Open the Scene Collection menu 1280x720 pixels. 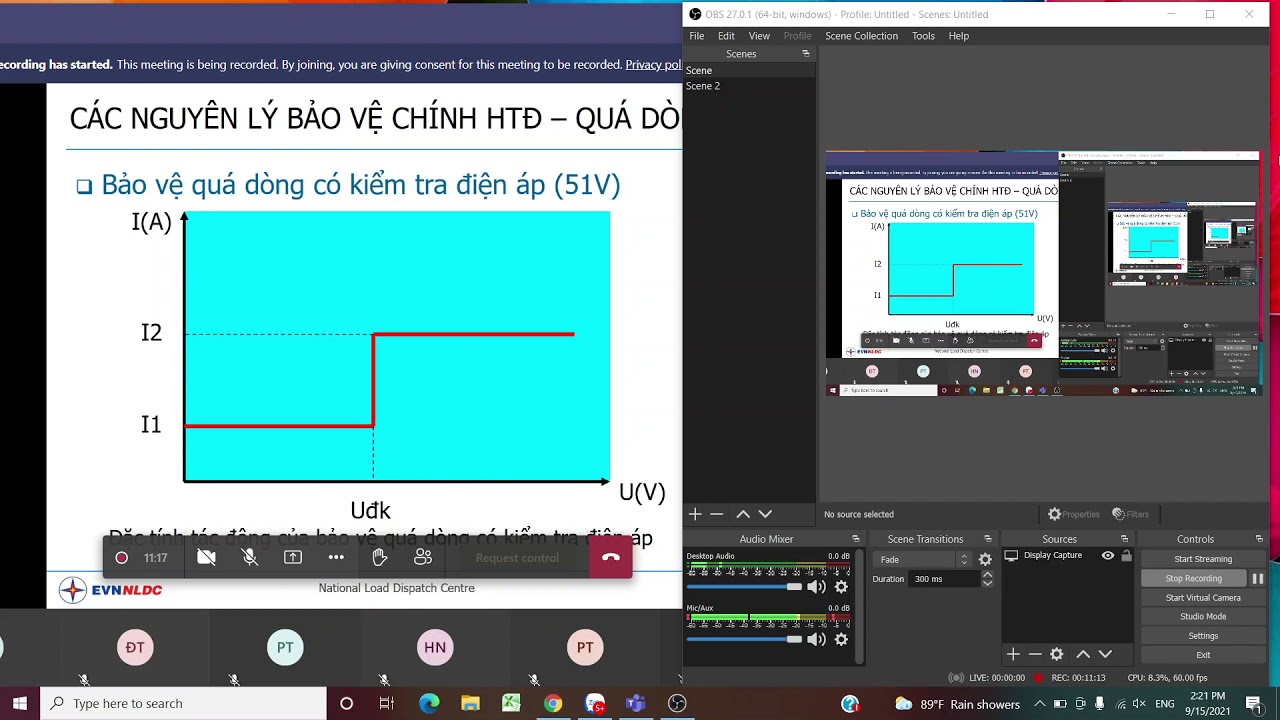861,36
